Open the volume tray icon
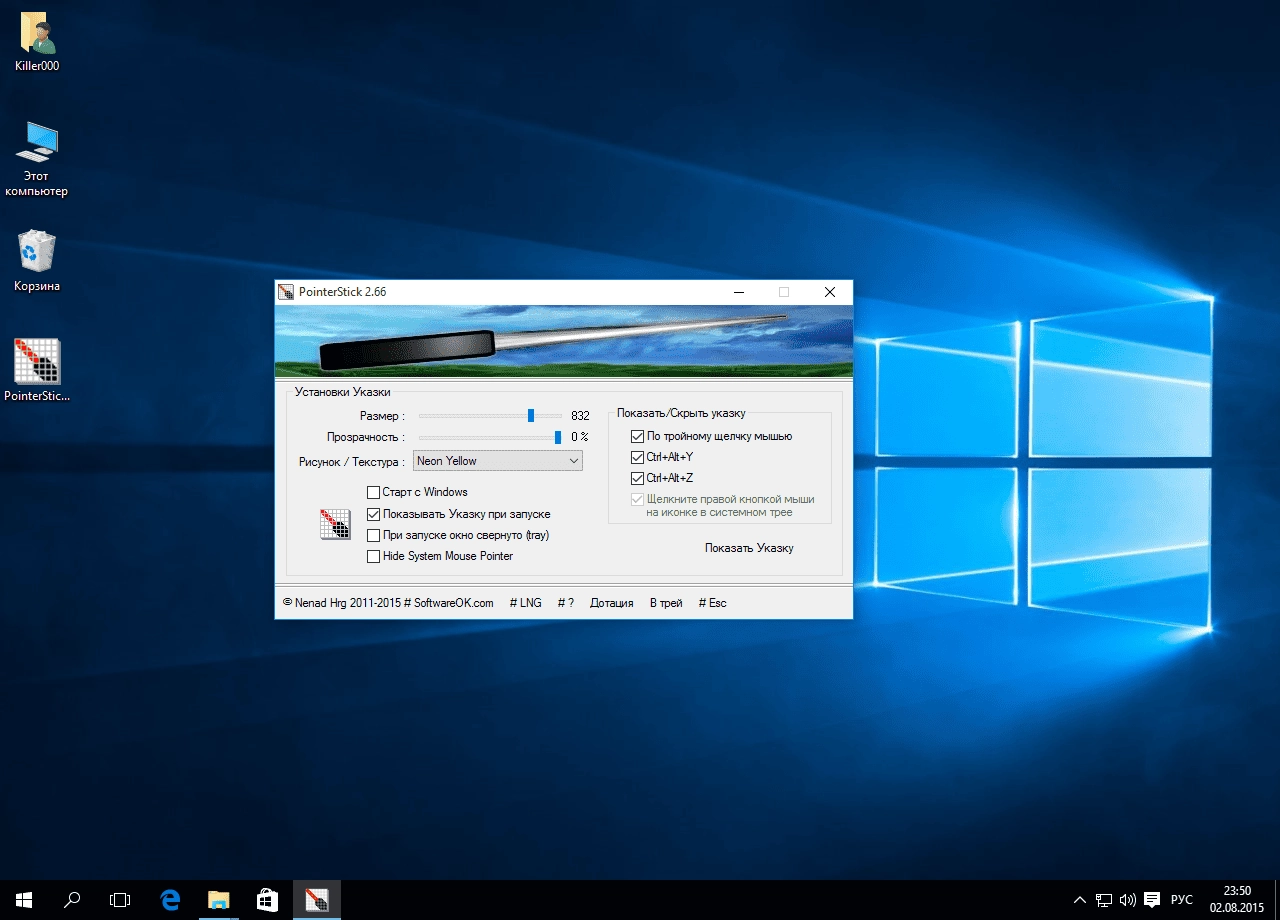1280x920 pixels. 1128,900
